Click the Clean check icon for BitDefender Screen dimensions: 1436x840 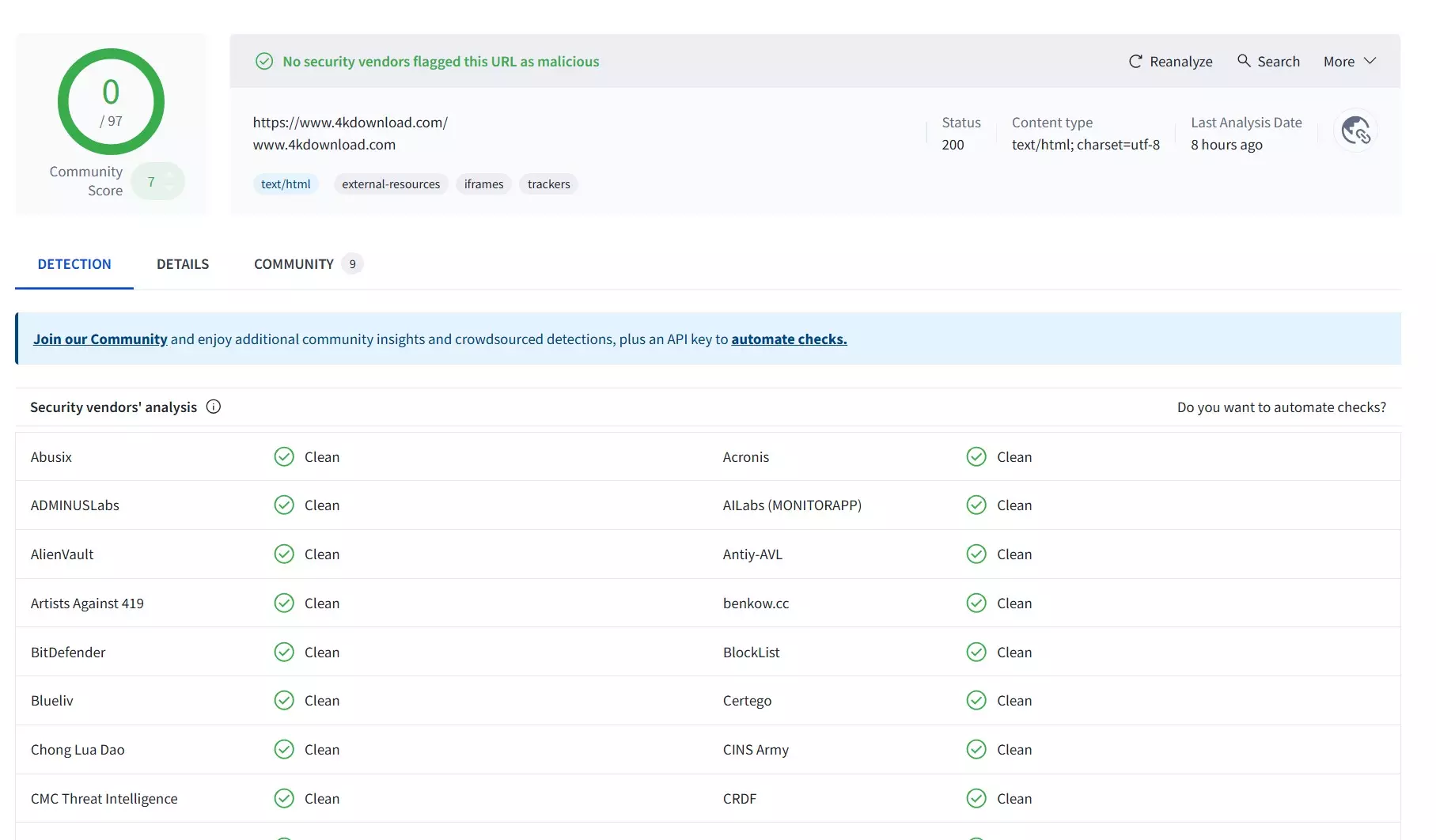point(284,652)
